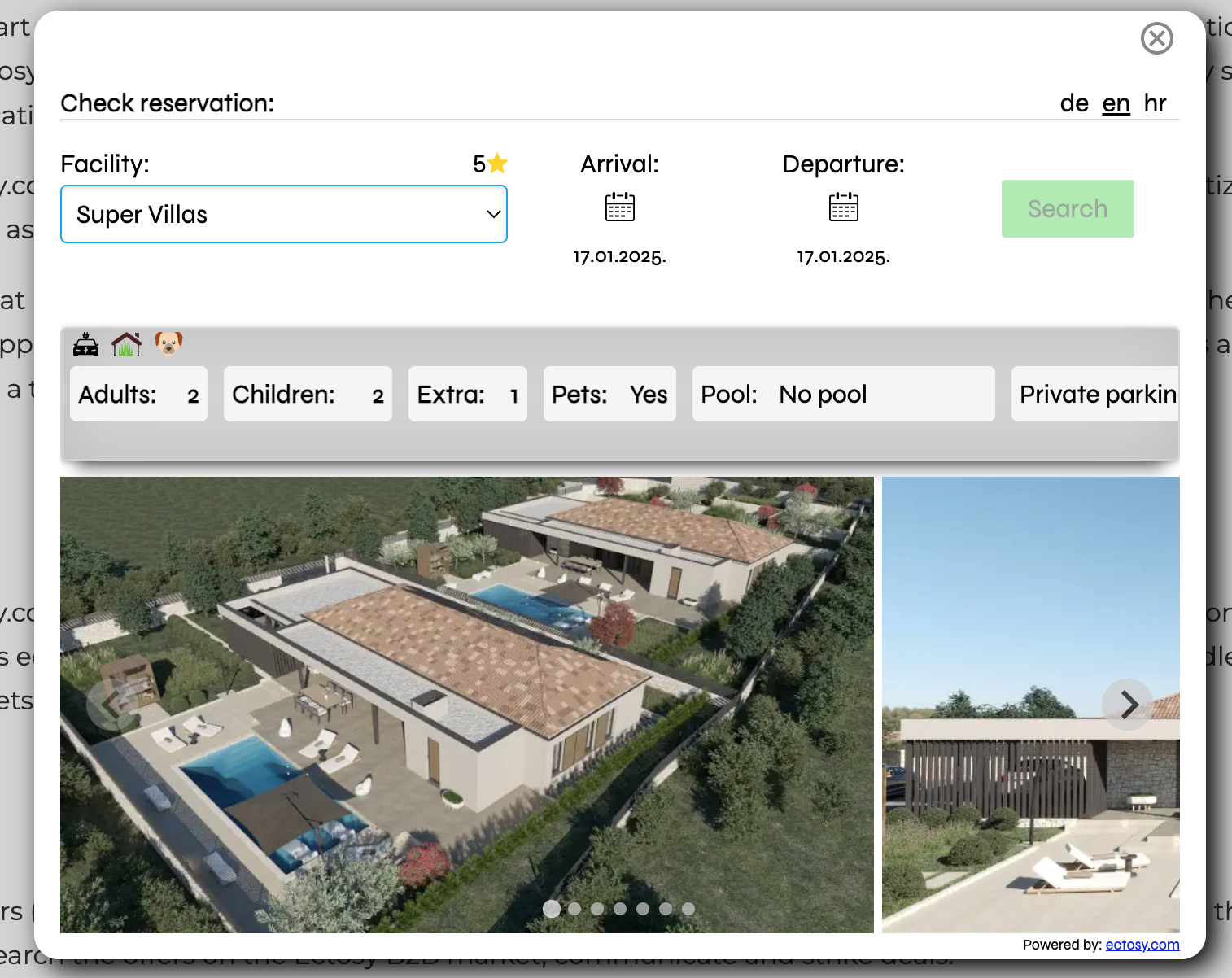Screen dimensions: 1232x978
Task: Select the fourth carousel dot
Action: [x=620, y=909]
